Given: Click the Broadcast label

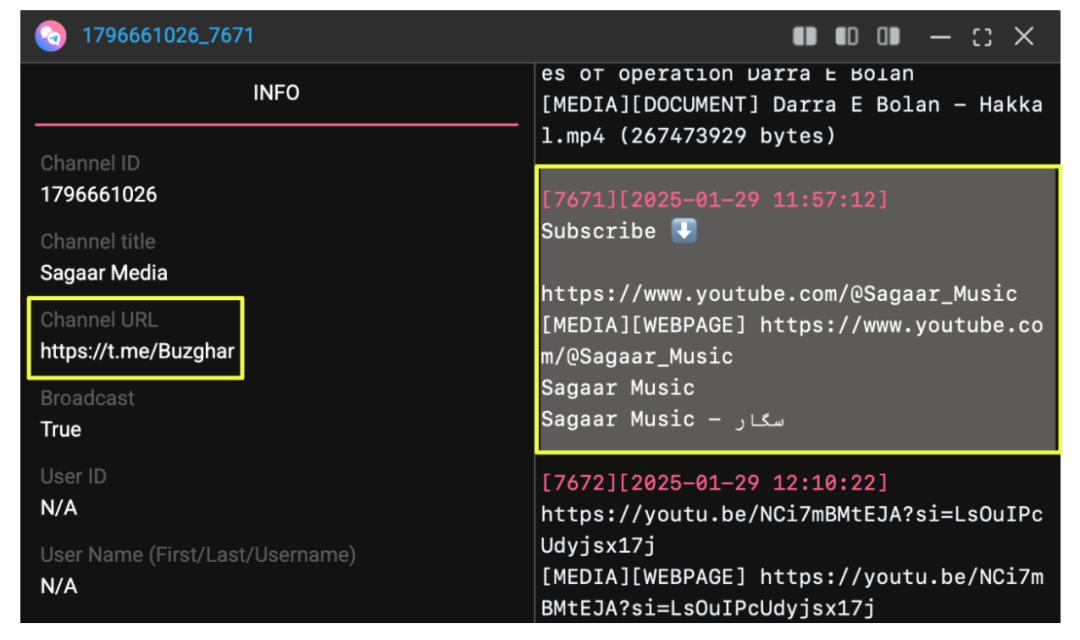Looking at the screenshot, I should pos(87,398).
